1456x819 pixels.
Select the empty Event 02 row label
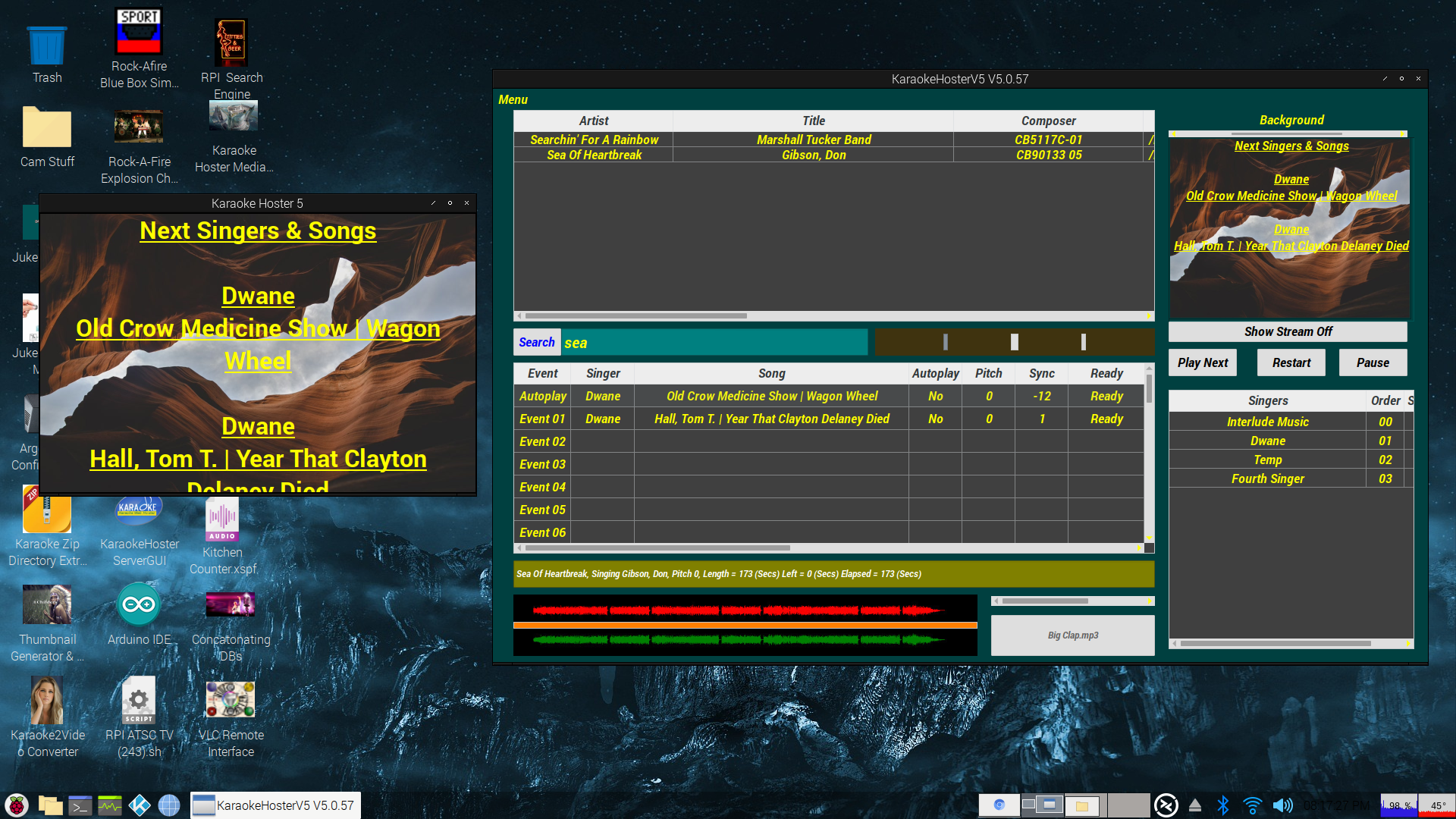click(x=543, y=441)
